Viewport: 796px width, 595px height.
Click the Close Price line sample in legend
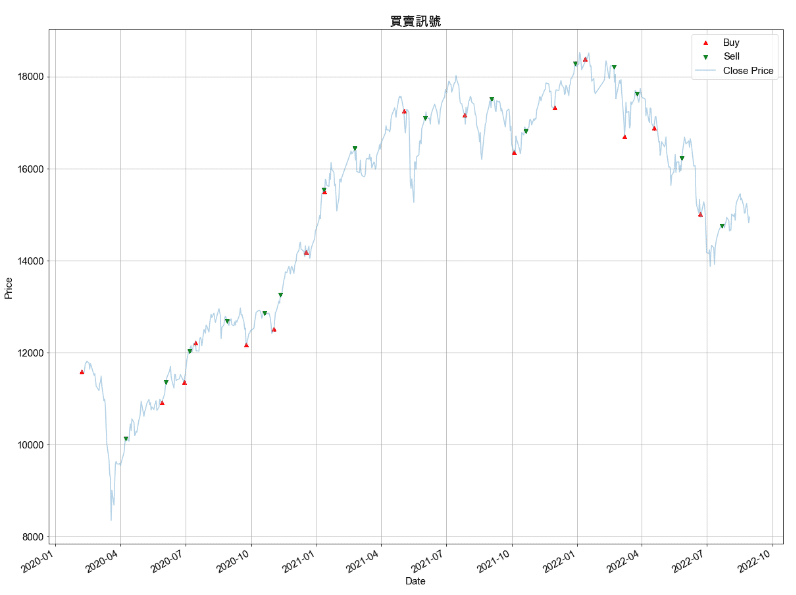point(705,71)
